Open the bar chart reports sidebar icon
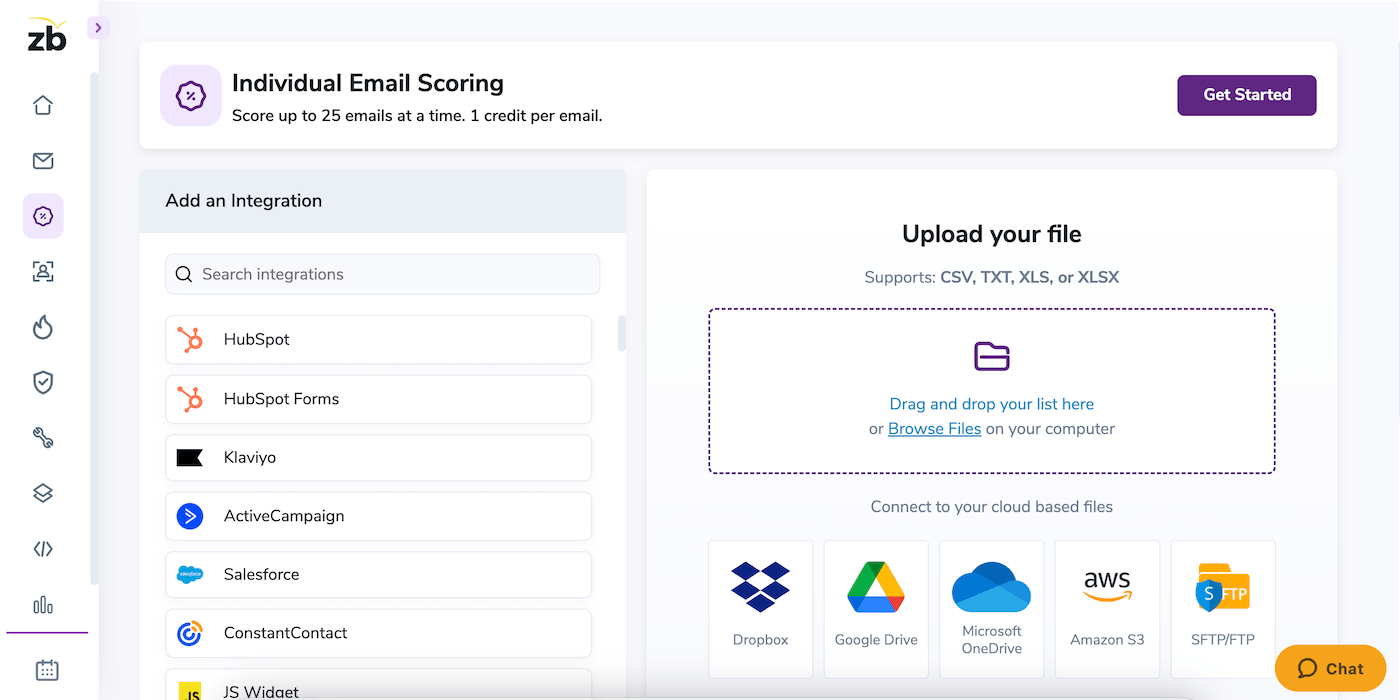The image size is (1400, 700). [43, 605]
